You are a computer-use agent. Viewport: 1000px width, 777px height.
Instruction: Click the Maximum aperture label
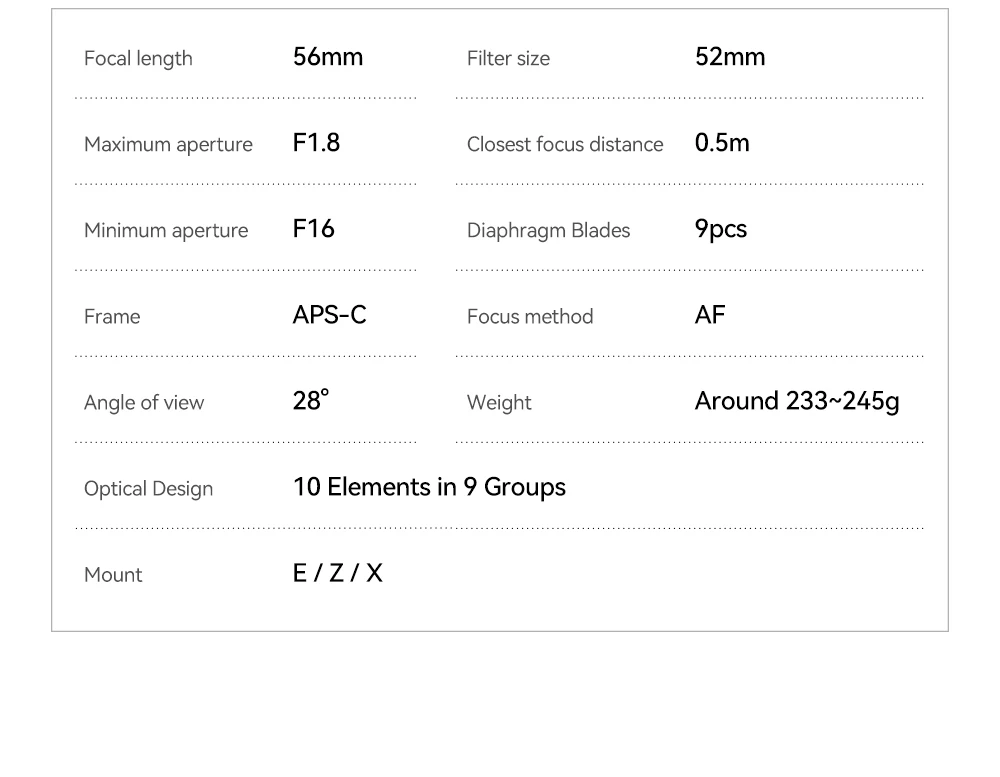[168, 145]
